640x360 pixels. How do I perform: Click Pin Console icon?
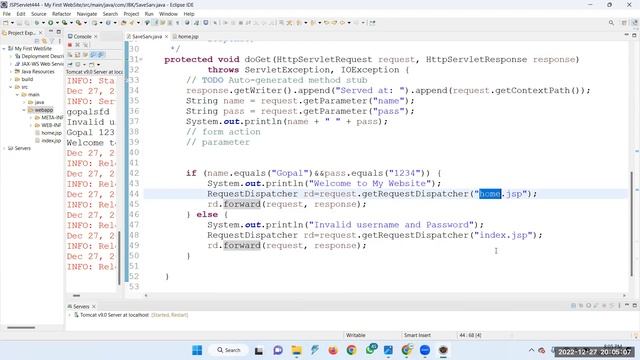70,64
